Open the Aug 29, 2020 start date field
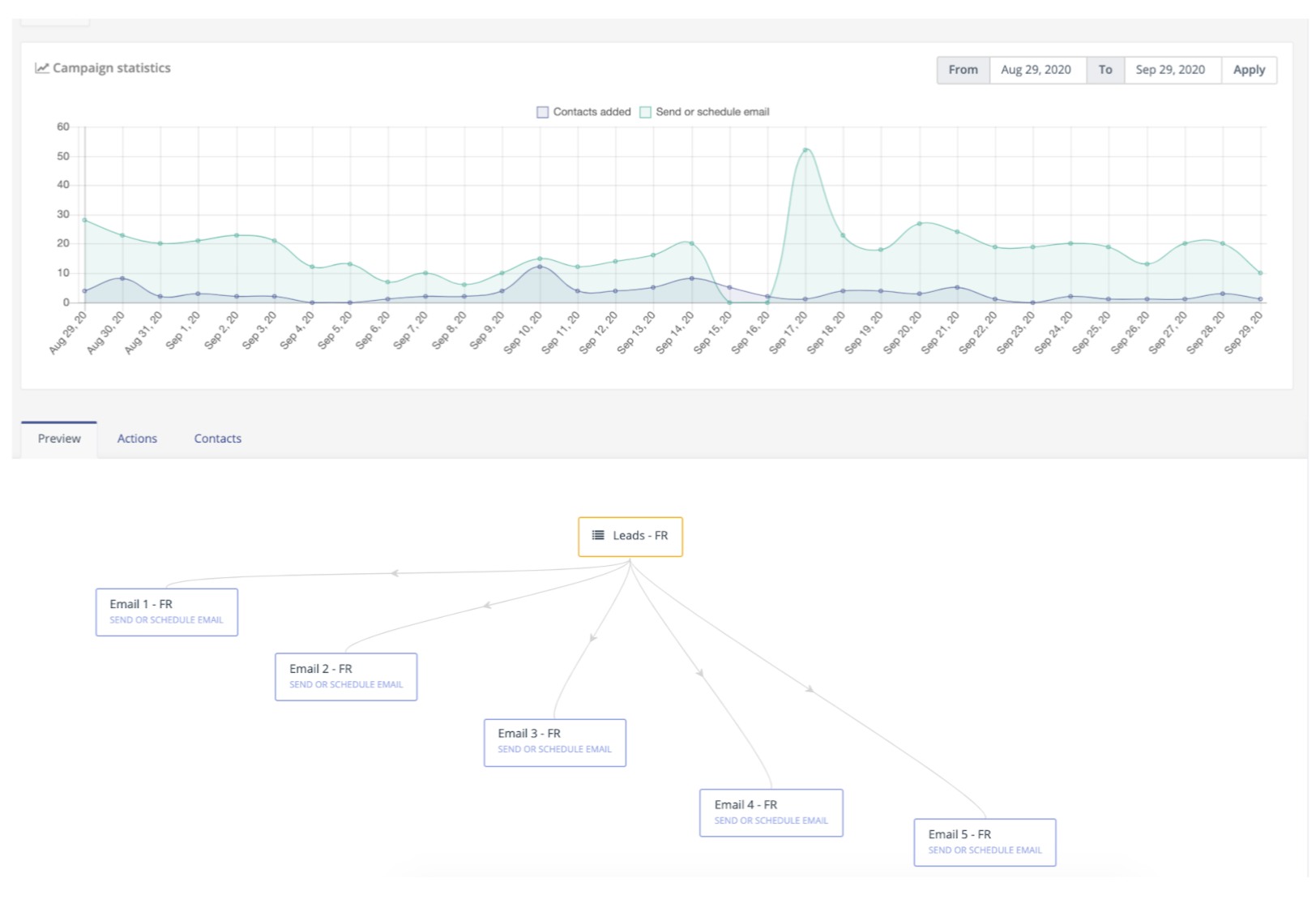Viewport: 1316px width, 908px height. 1036,70
